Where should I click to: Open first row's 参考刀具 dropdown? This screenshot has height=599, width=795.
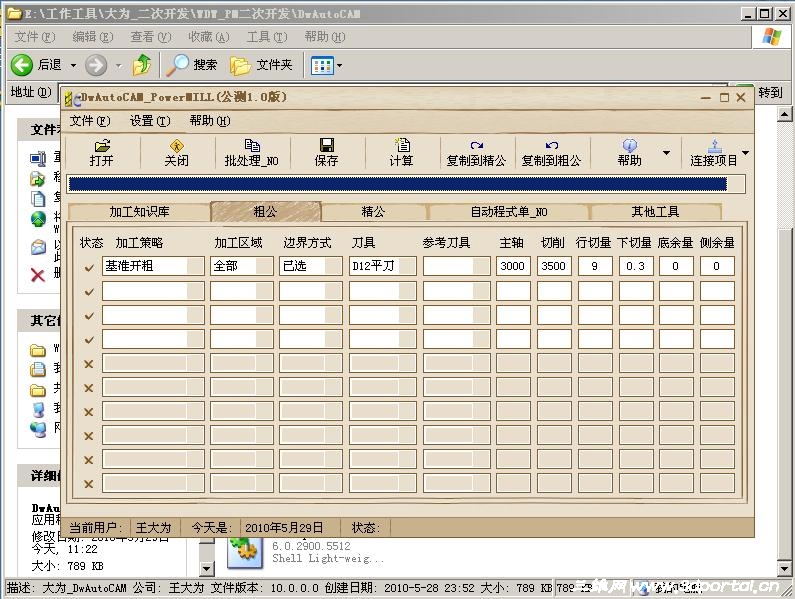coord(481,266)
